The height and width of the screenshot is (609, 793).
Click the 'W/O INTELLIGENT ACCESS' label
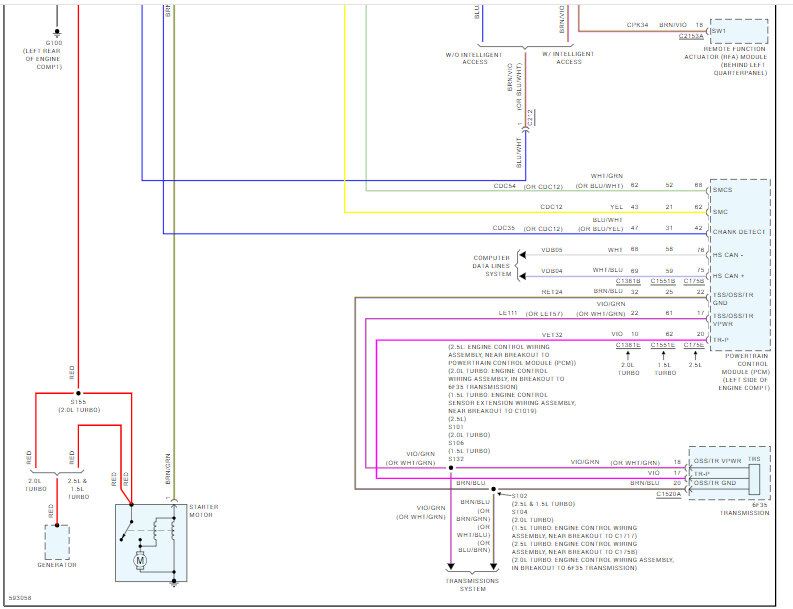474,58
